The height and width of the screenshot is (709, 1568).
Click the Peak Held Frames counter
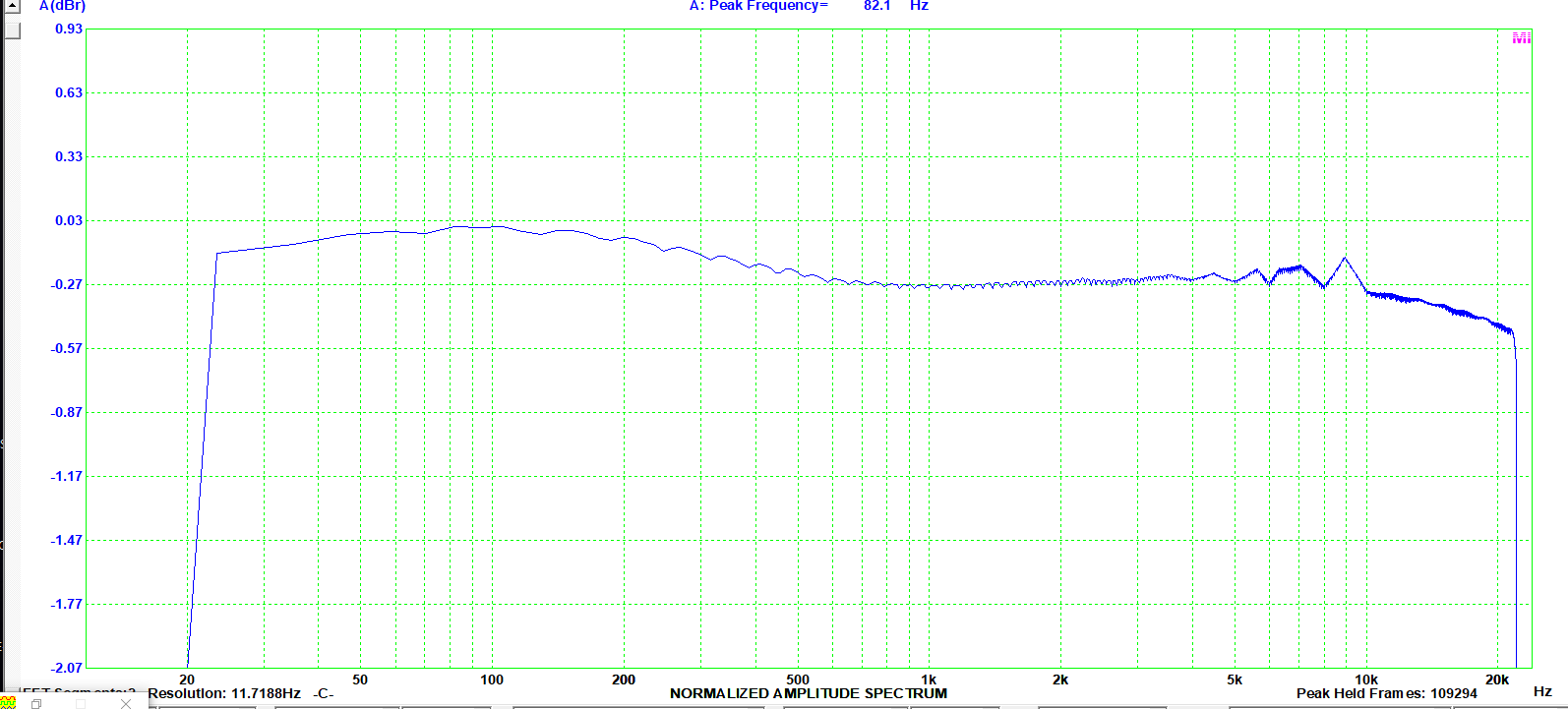(1386, 693)
